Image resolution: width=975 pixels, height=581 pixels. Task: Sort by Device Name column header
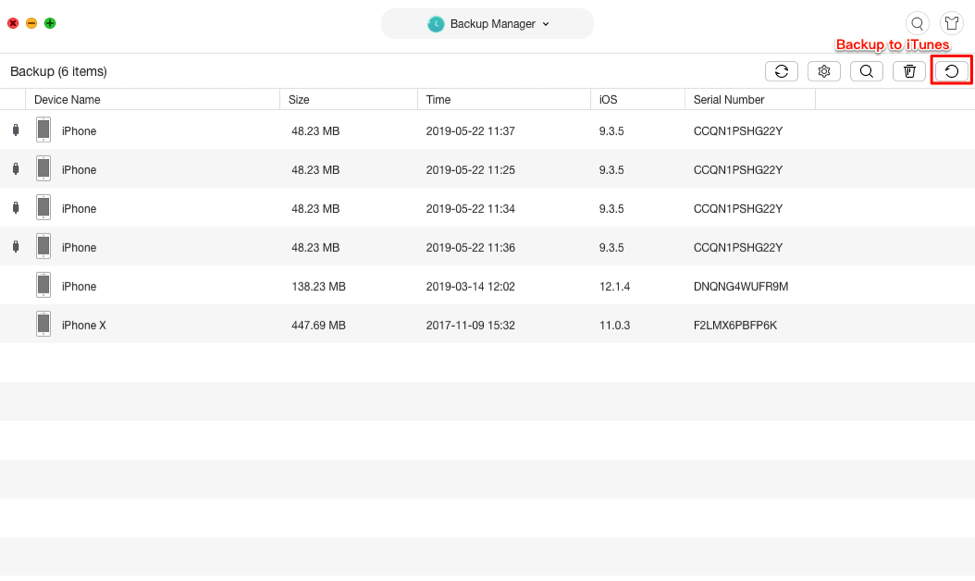[152, 100]
